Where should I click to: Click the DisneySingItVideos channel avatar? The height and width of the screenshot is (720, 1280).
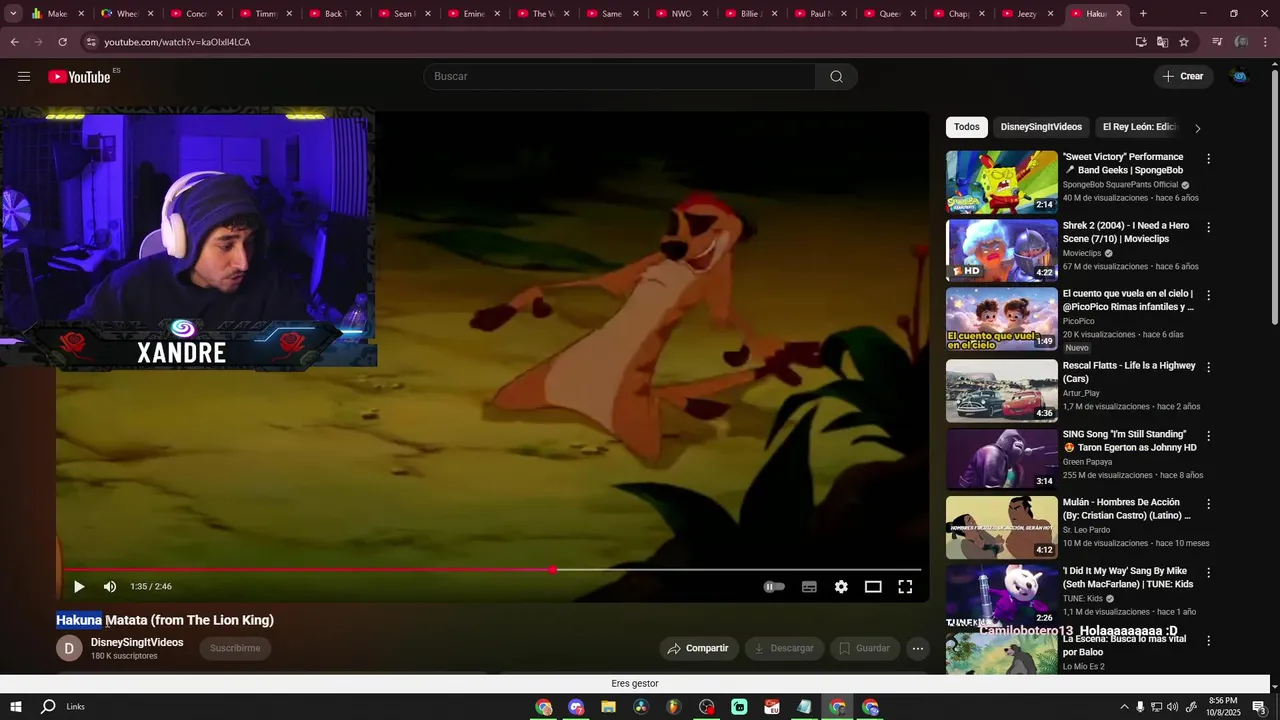click(68, 648)
